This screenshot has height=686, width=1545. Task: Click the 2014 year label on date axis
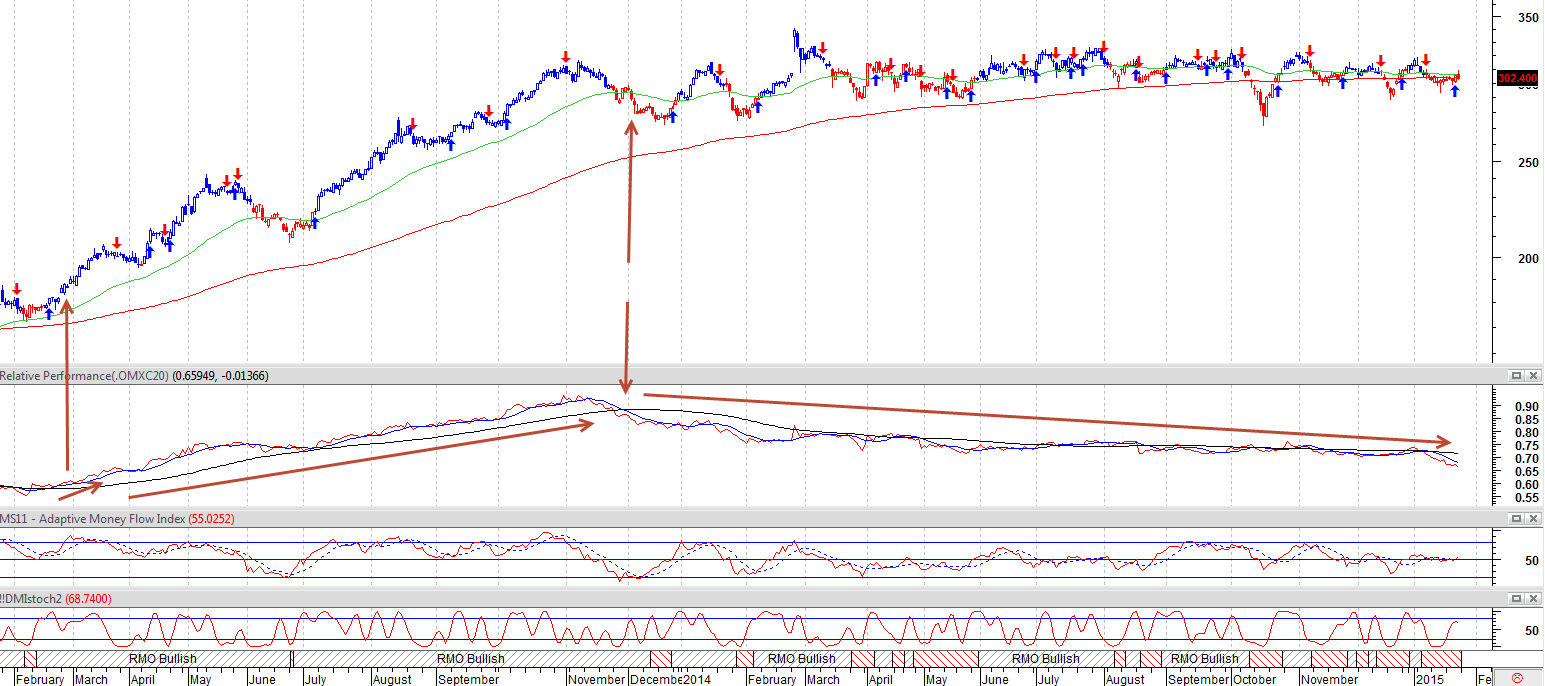tap(697, 679)
